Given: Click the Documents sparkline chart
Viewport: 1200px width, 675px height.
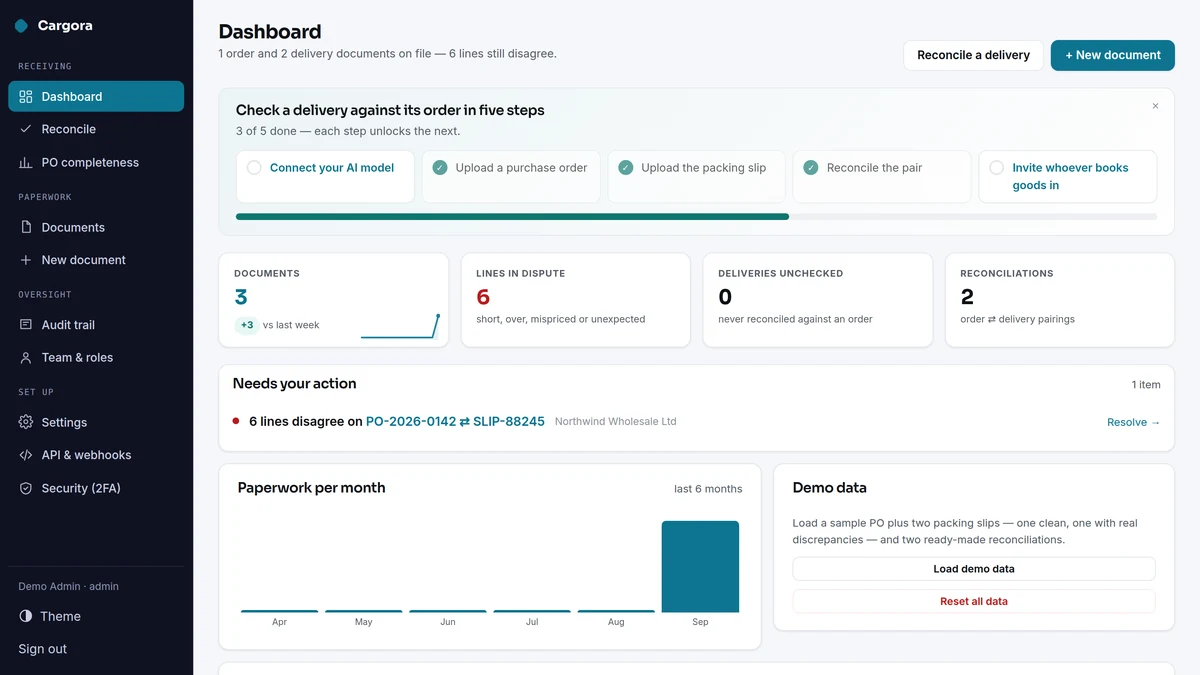Looking at the screenshot, I should click(400, 326).
